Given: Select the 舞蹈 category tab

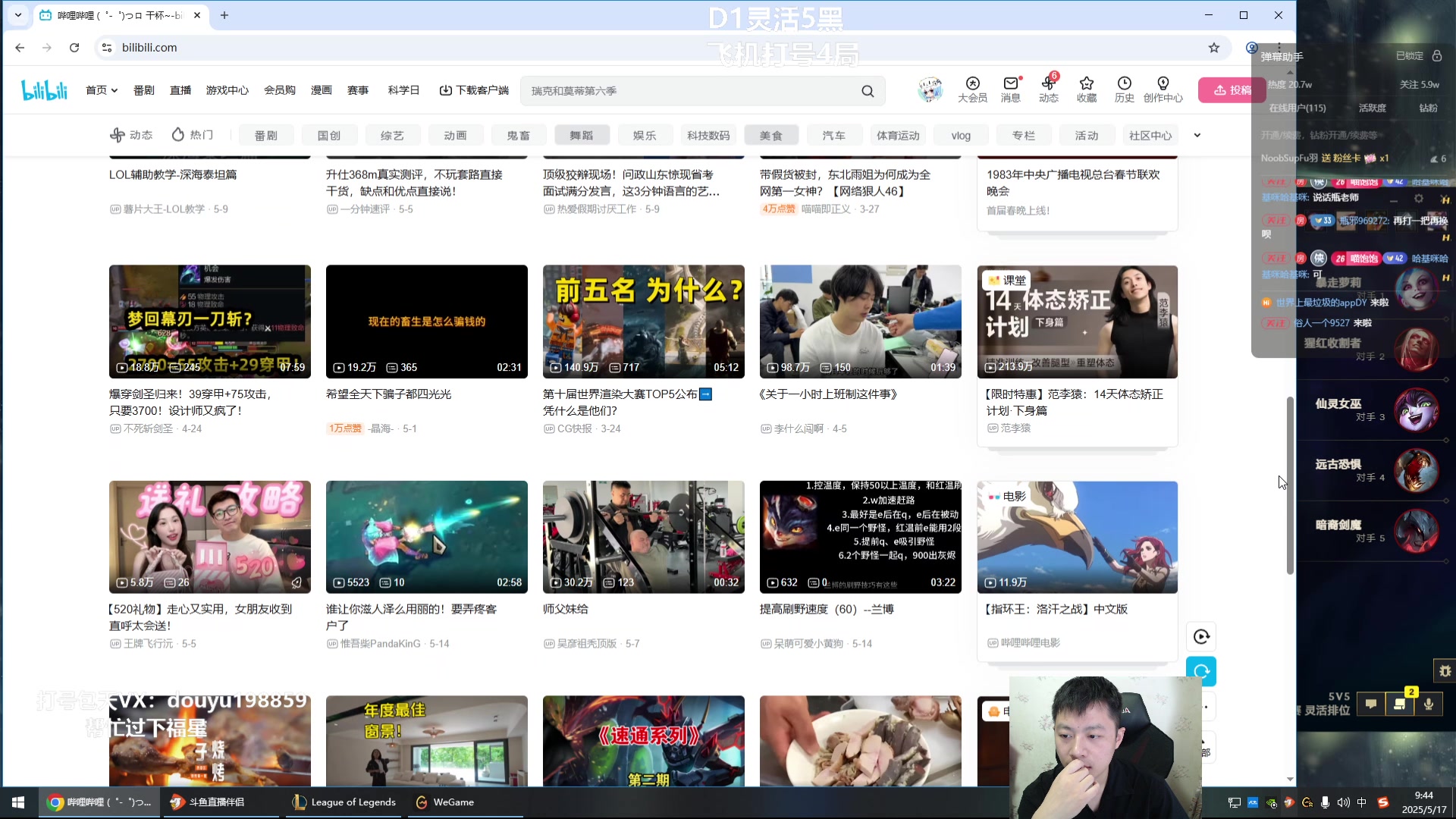Looking at the screenshot, I should (582, 135).
